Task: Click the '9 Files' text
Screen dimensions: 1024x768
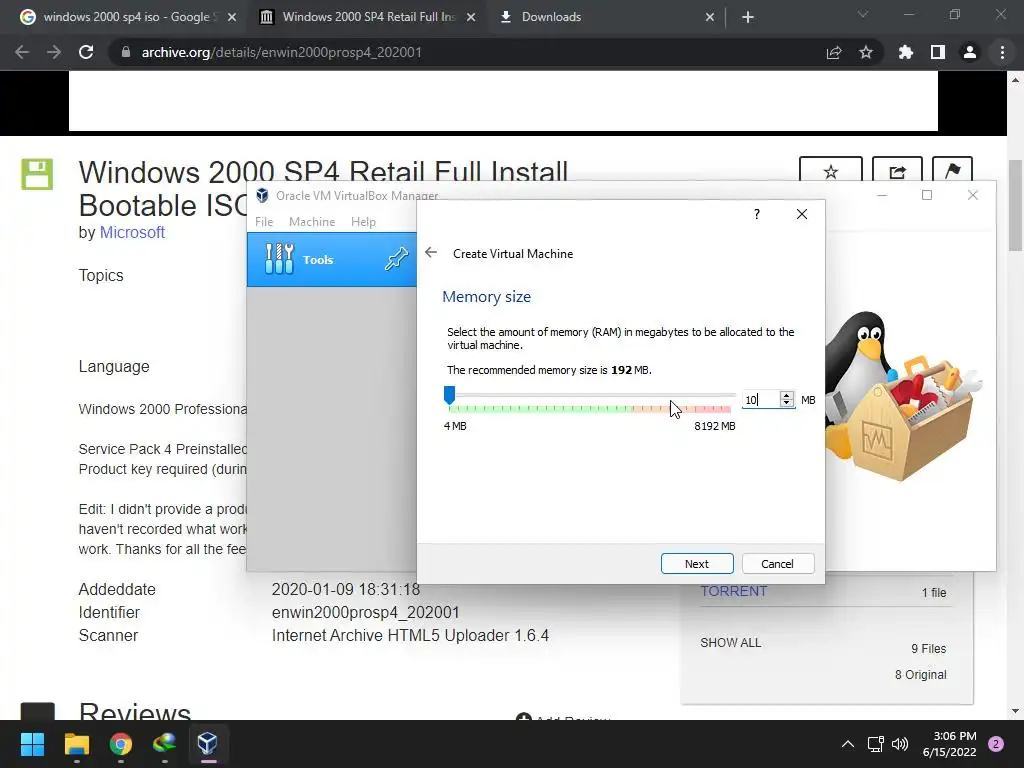Action: tap(929, 648)
